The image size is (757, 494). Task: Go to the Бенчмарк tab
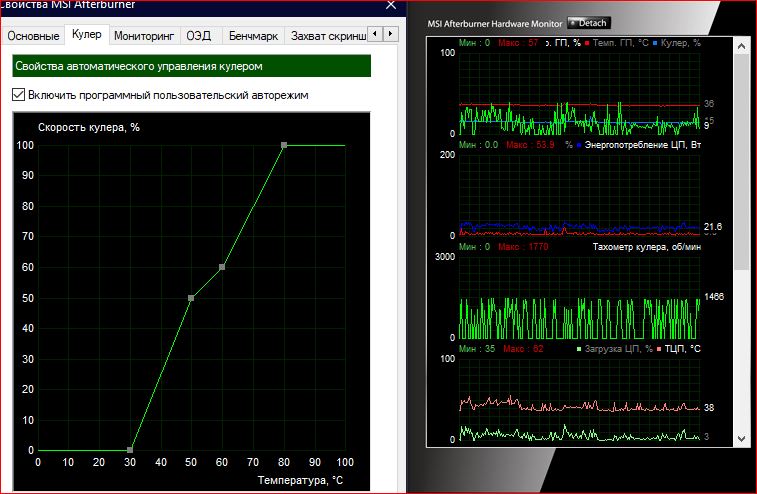[x=253, y=36]
